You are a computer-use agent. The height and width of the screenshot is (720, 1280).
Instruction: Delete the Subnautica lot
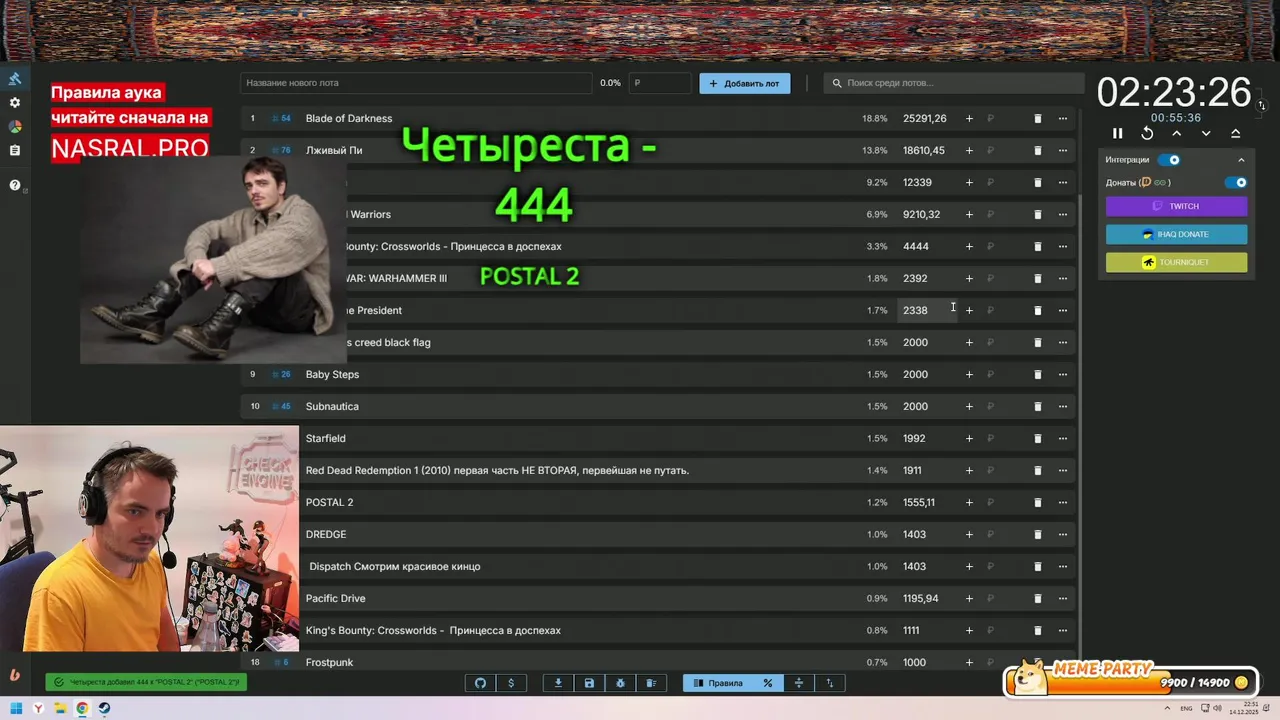(1037, 406)
